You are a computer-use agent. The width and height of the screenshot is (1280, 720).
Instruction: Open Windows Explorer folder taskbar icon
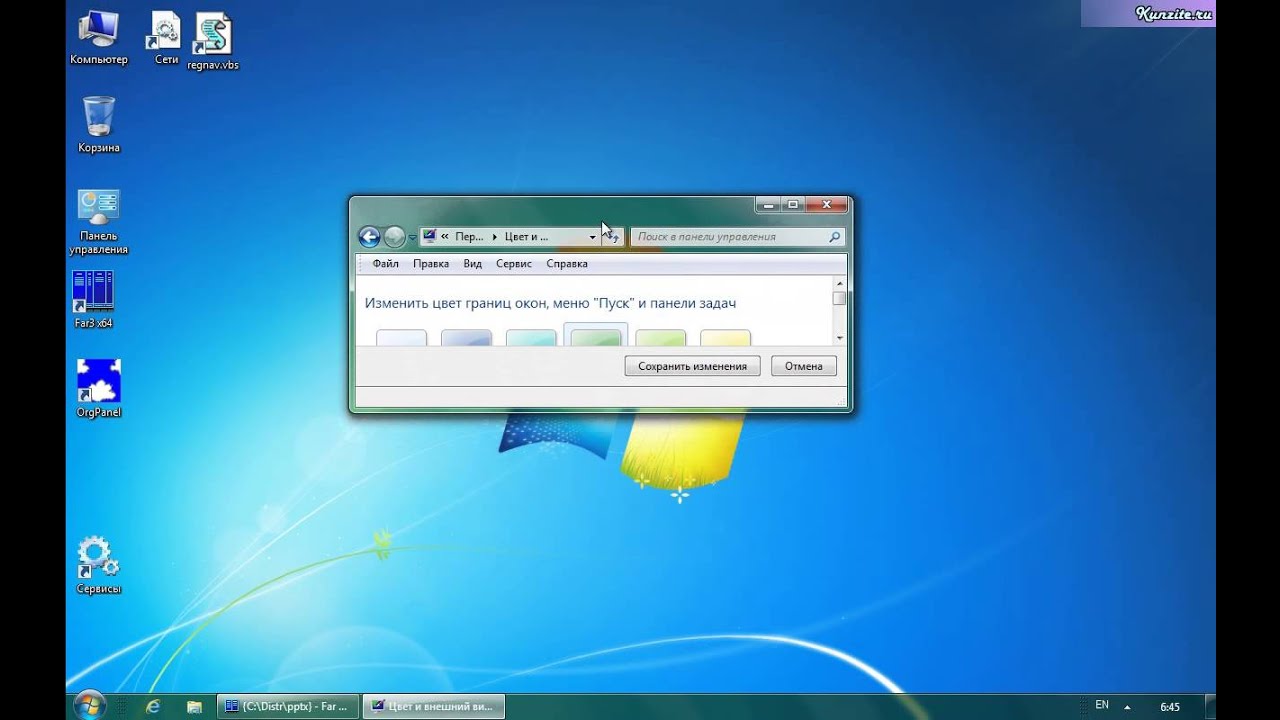pos(194,706)
